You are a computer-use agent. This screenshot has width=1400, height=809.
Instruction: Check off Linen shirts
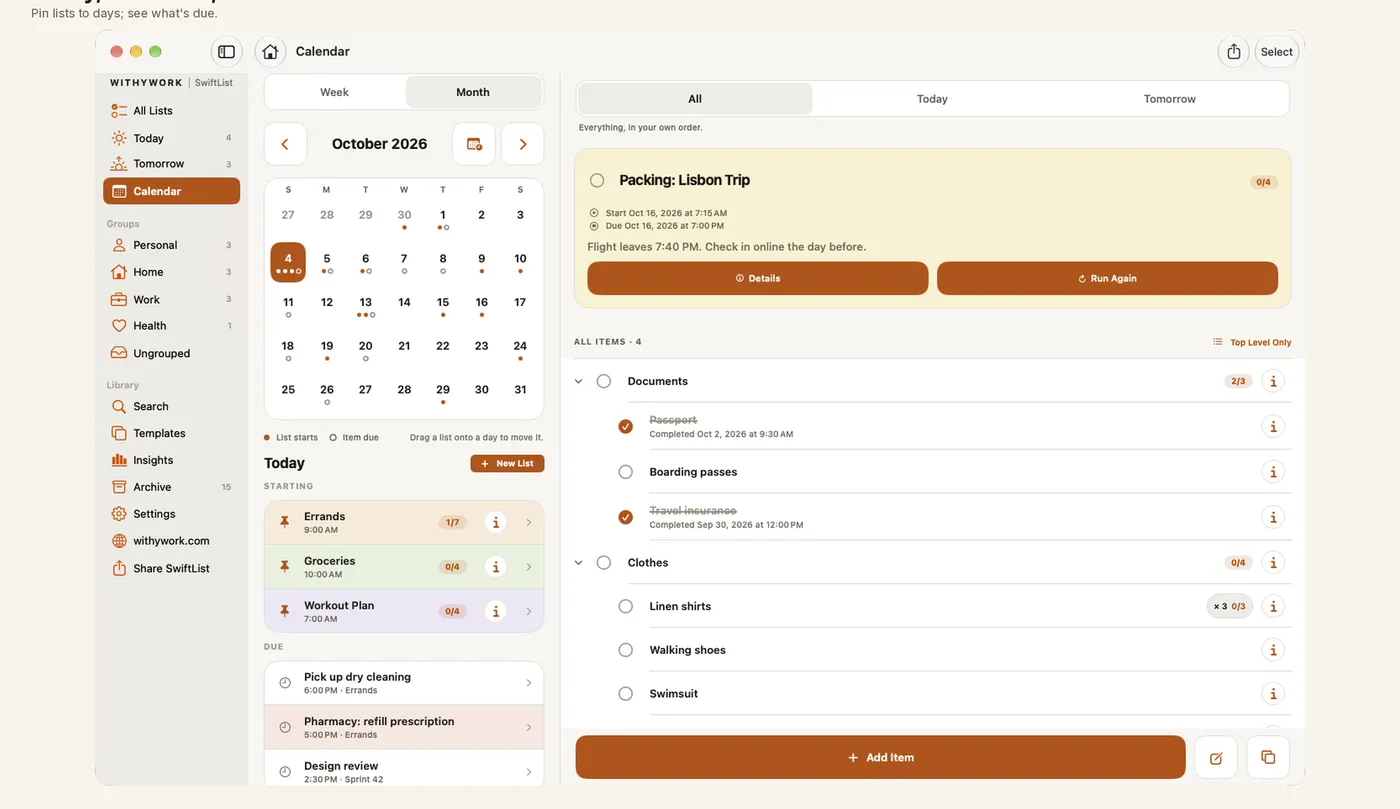[x=626, y=606]
